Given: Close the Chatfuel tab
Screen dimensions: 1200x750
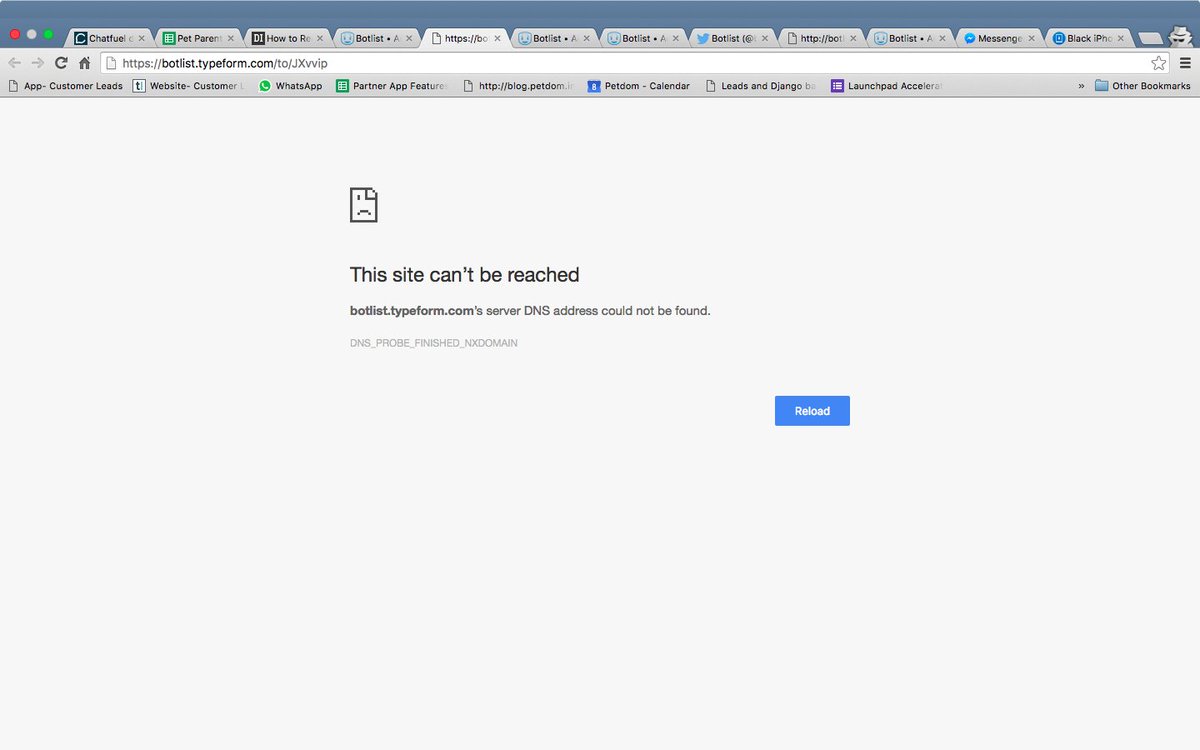Looking at the screenshot, I should pos(141,39).
